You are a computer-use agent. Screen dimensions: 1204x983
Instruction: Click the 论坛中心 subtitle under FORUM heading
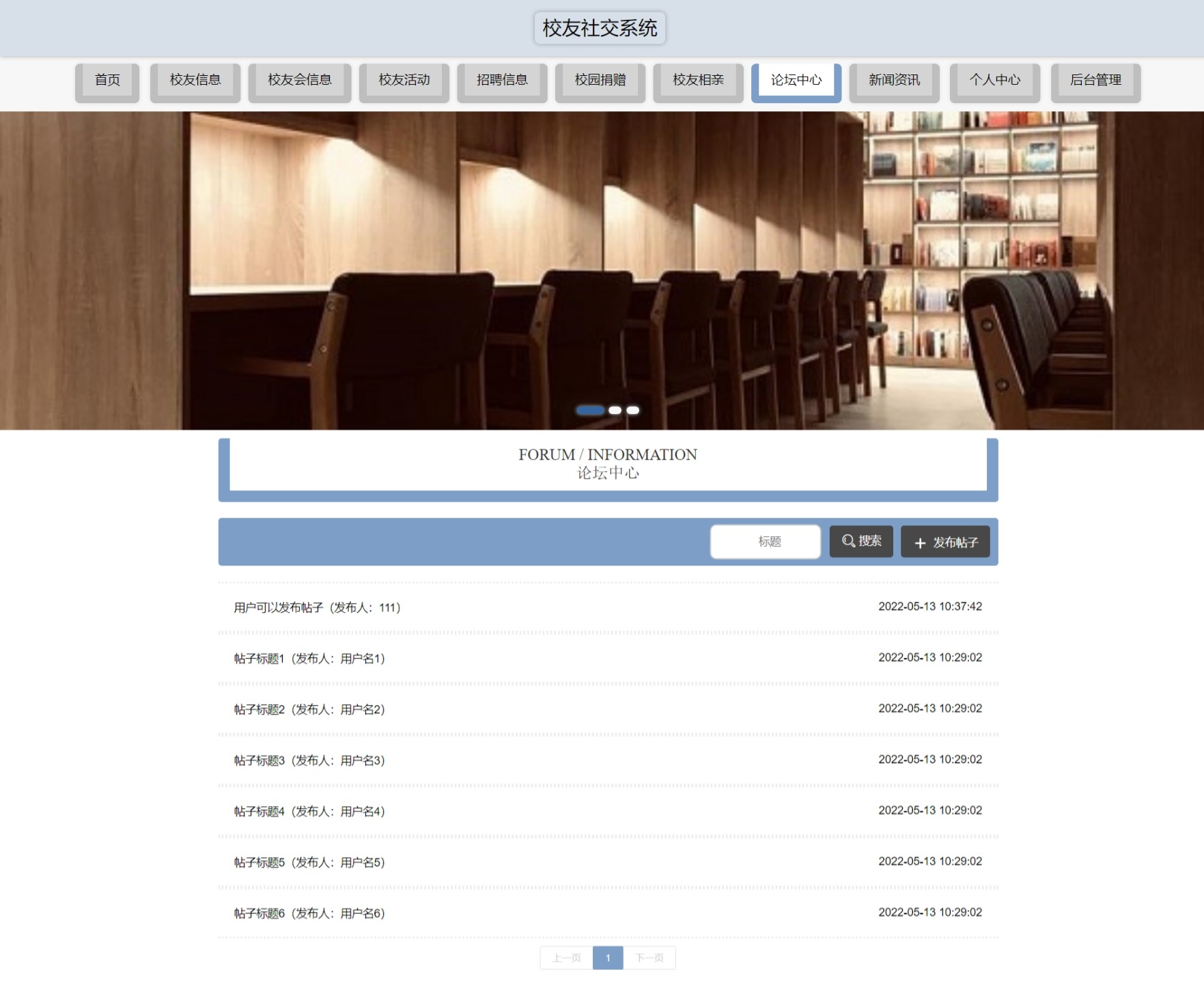pos(608,473)
